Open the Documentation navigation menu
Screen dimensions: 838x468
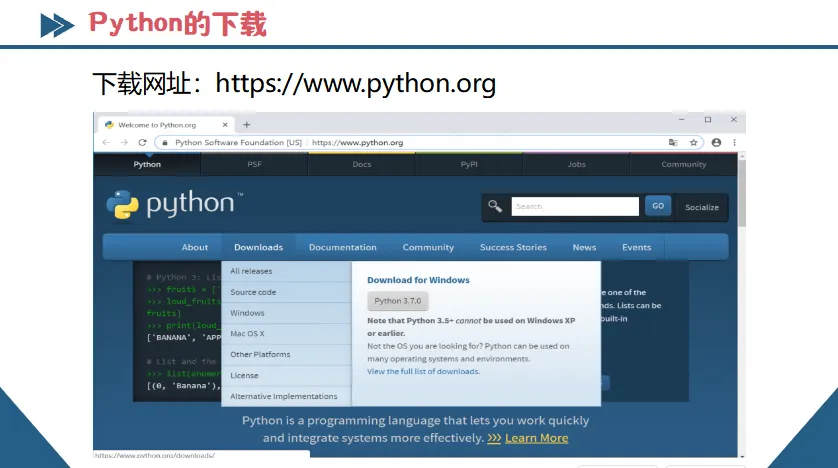pyautogui.click(x=343, y=247)
